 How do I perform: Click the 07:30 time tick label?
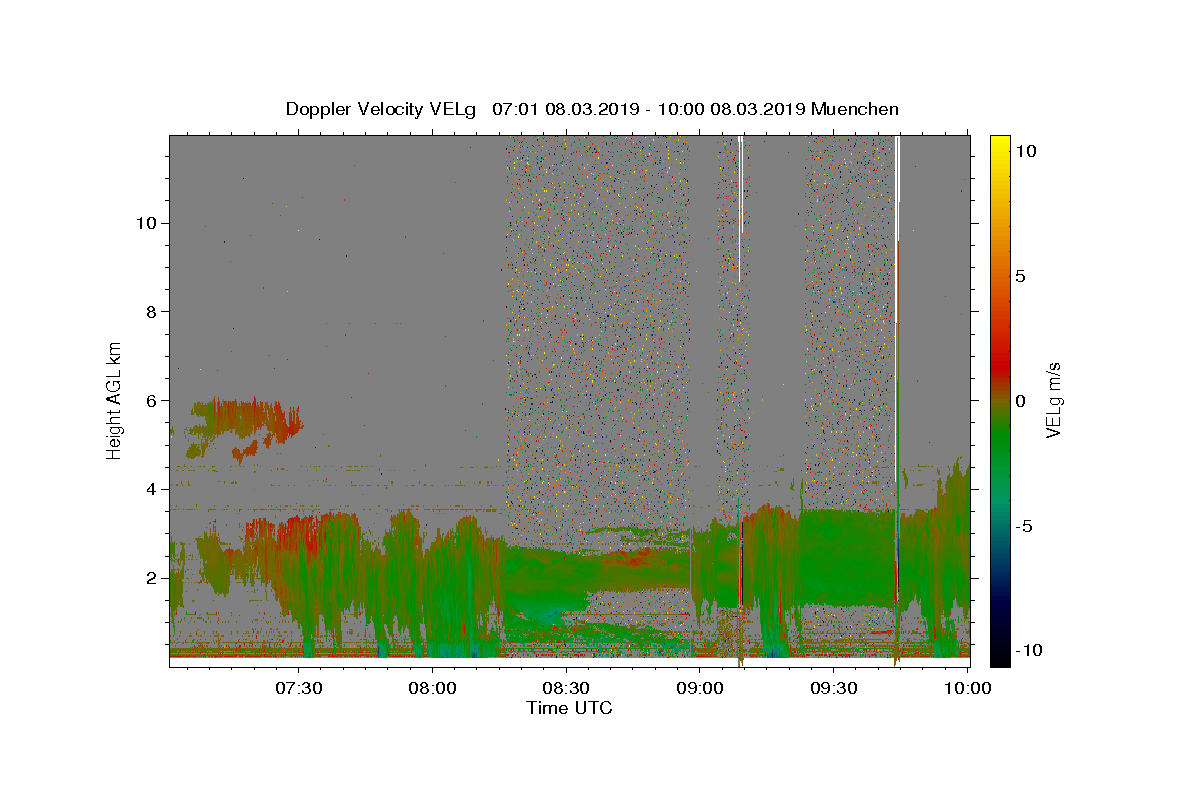299,688
